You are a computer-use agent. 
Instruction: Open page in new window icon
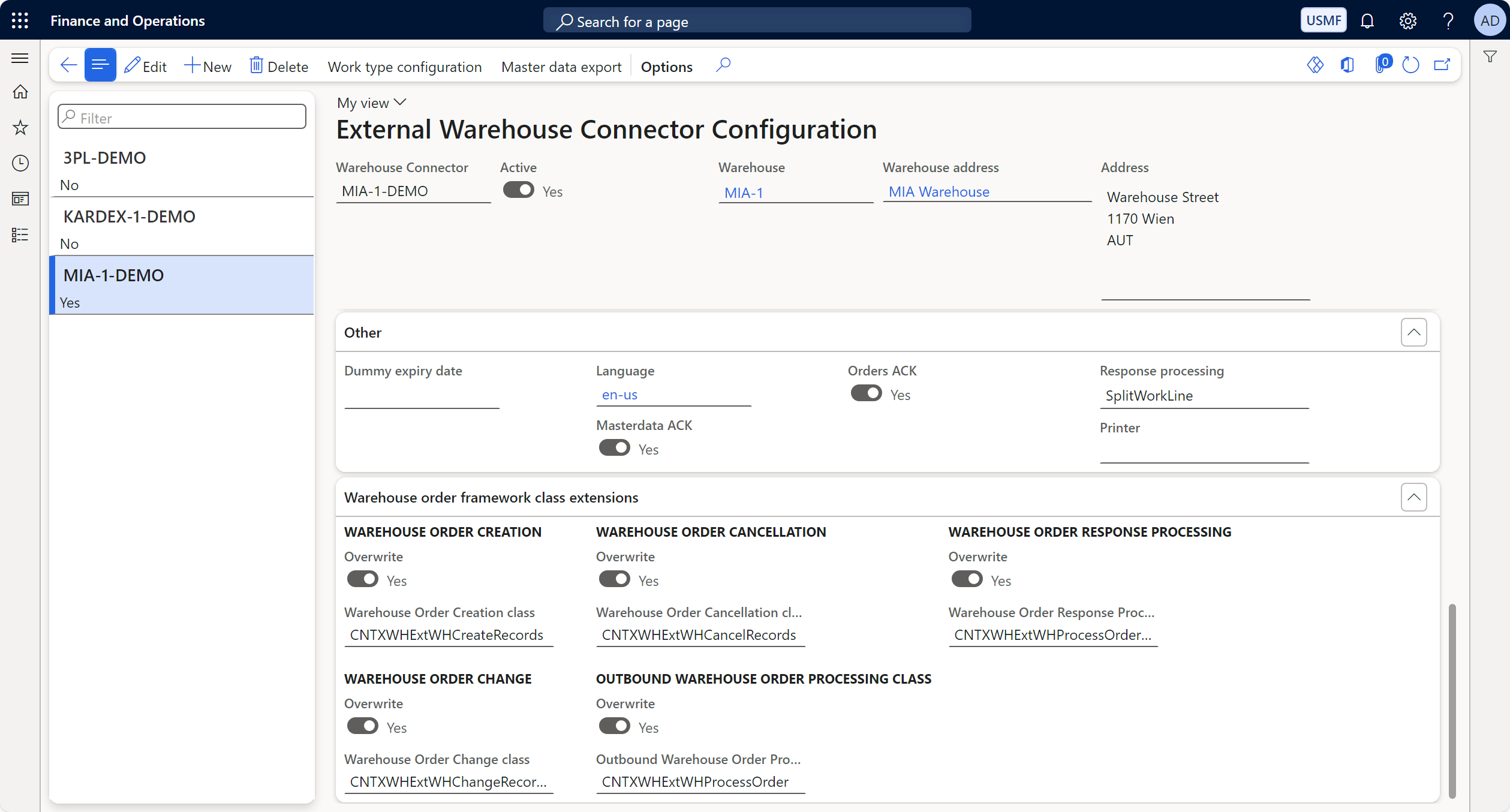point(1442,65)
